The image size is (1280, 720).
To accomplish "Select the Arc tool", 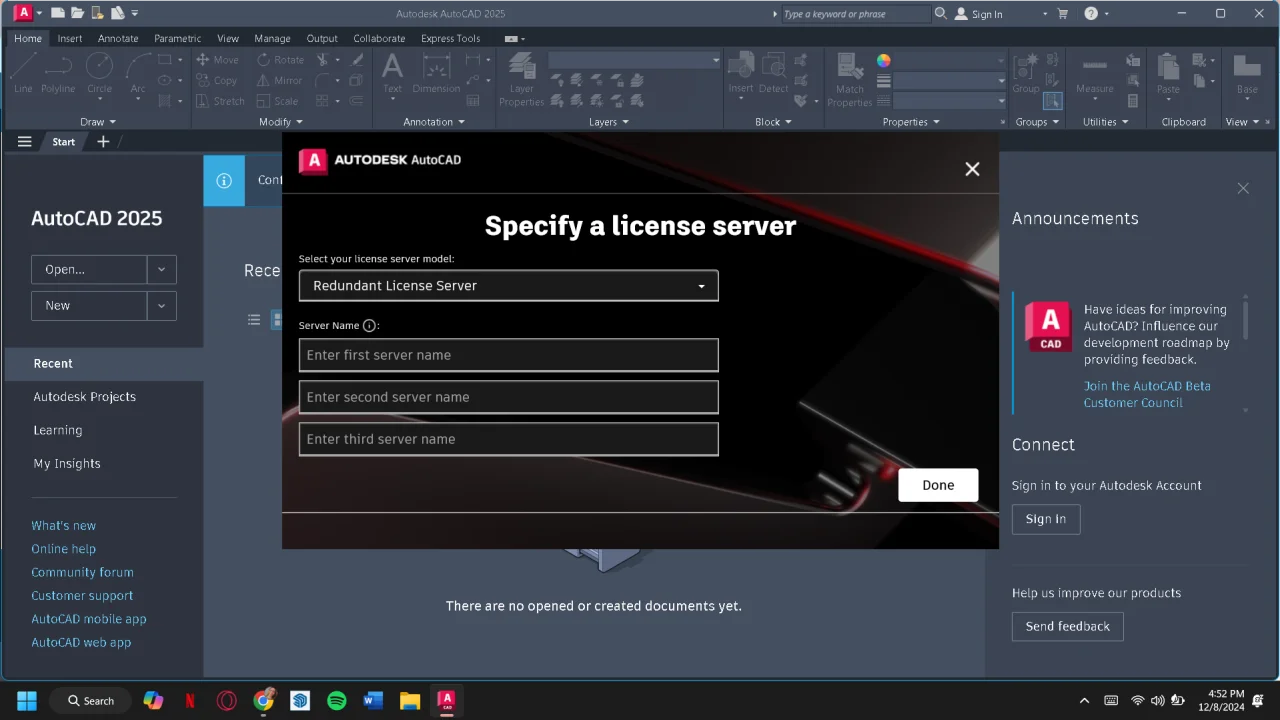I will (x=138, y=74).
